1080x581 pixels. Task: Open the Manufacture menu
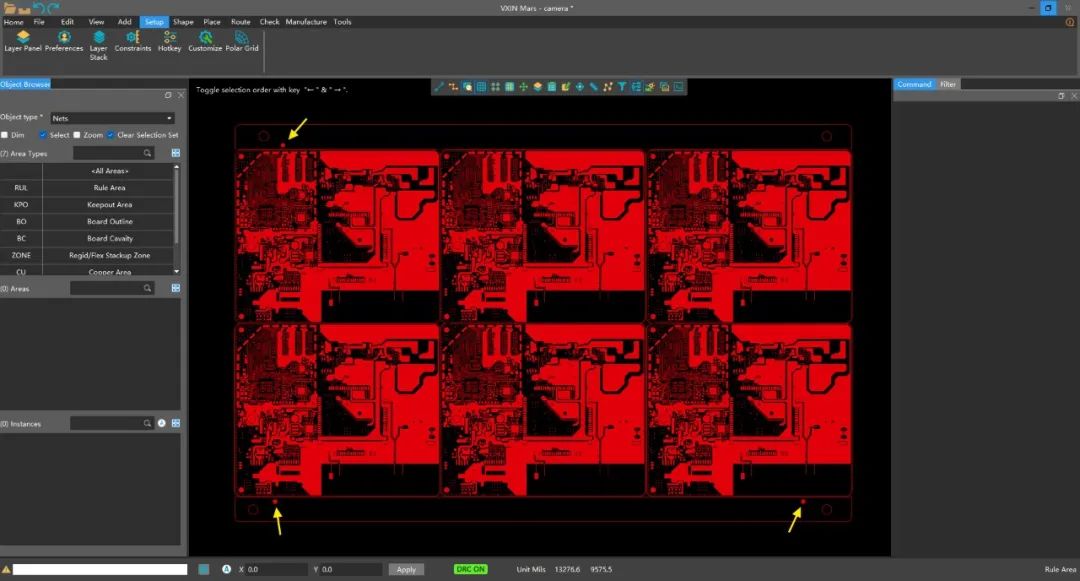305,21
